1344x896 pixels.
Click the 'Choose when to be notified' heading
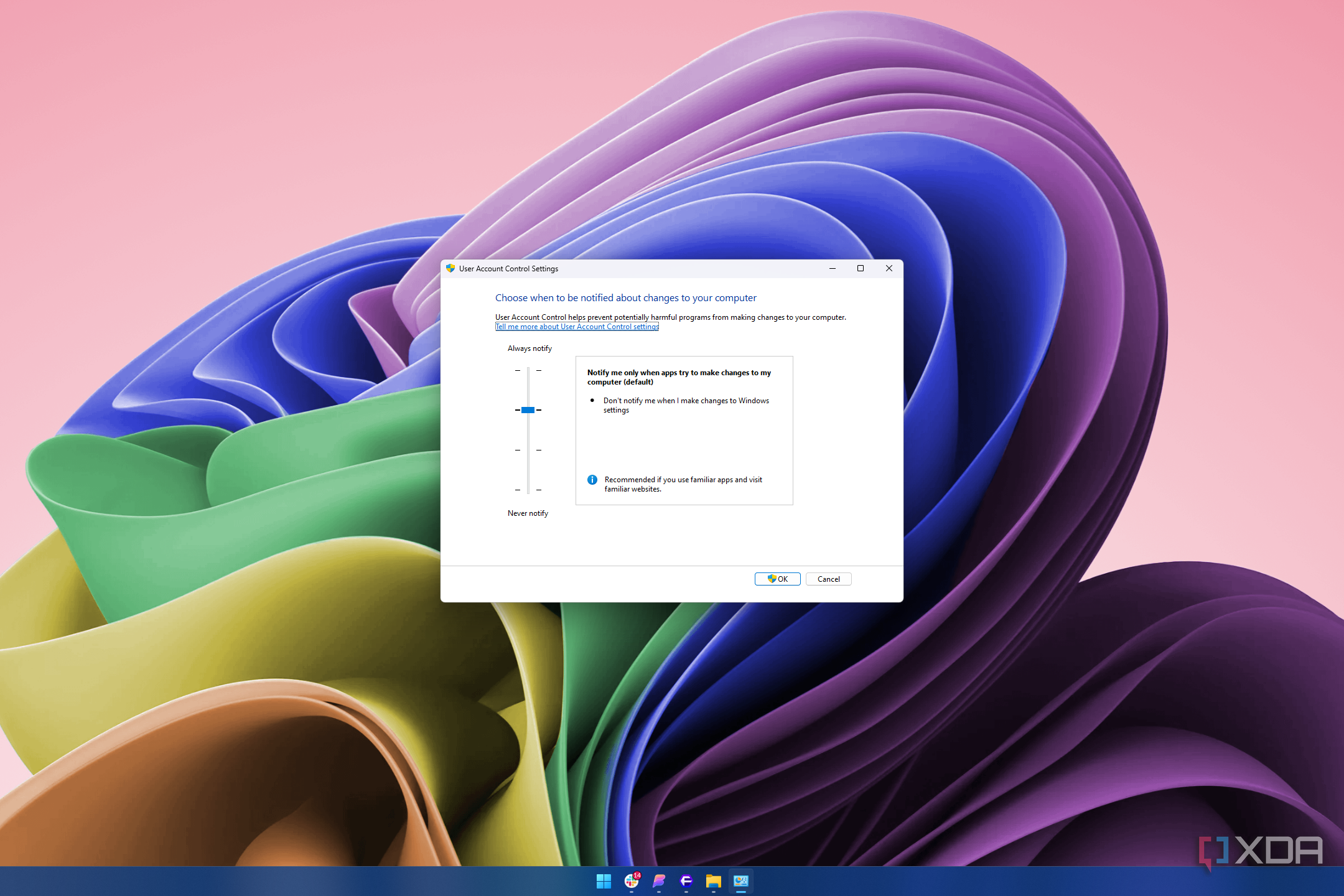626,298
